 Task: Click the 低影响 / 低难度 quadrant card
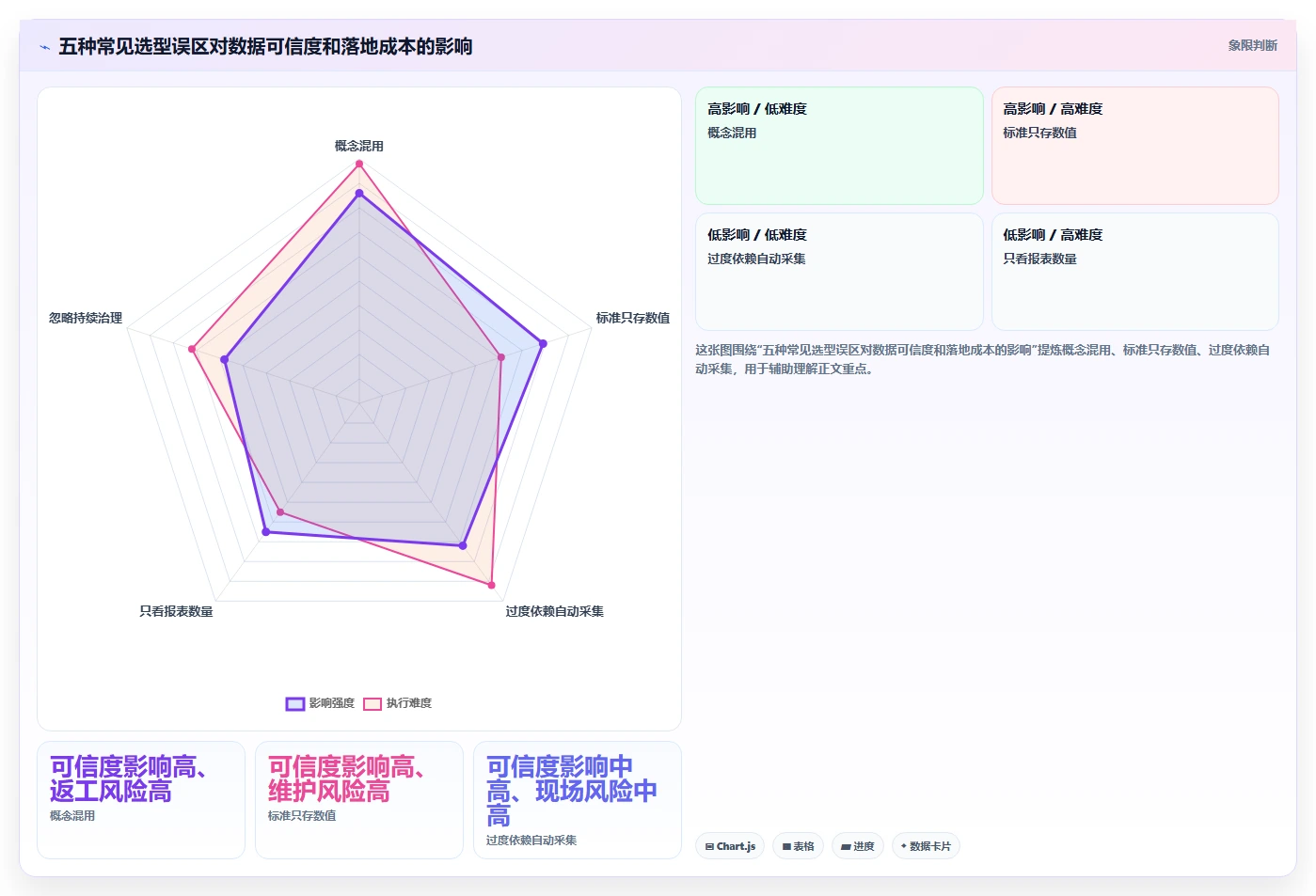(x=839, y=272)
